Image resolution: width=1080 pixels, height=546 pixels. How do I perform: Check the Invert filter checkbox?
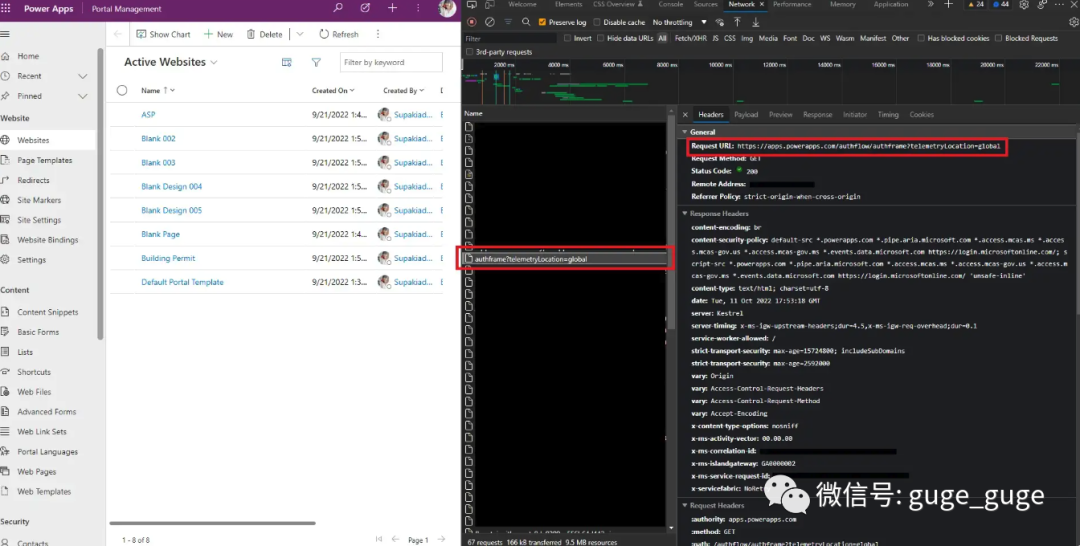tap(567, 39)
